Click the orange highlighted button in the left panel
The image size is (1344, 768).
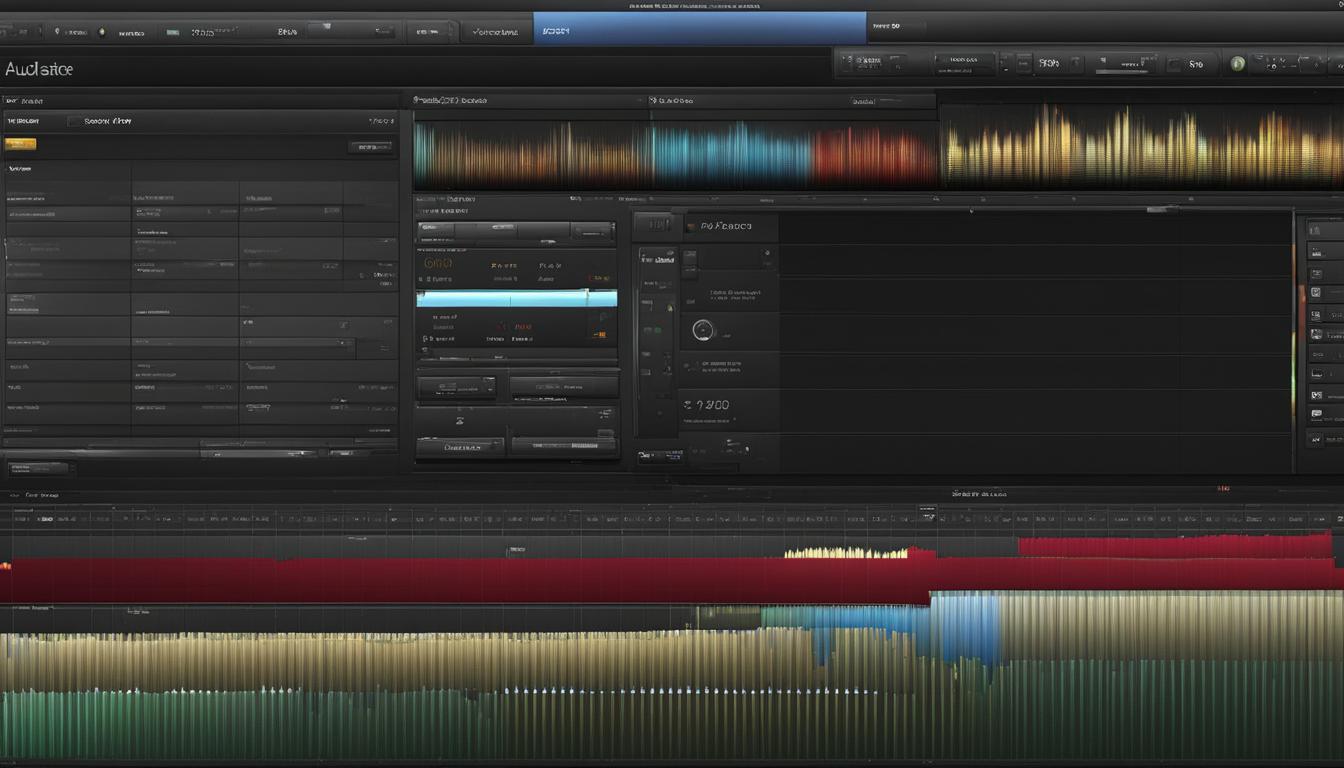pos(22,143)
